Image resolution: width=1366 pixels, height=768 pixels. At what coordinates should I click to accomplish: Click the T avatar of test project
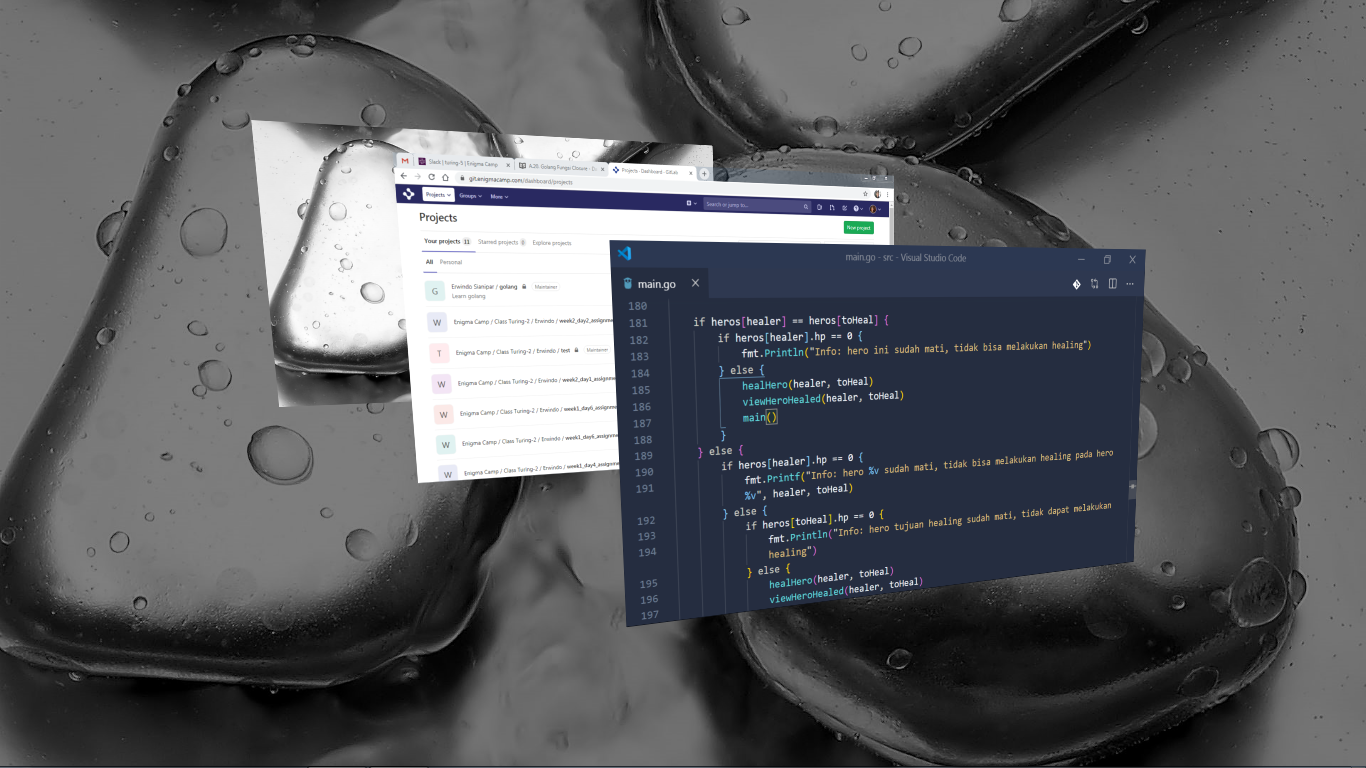point(439,353)
